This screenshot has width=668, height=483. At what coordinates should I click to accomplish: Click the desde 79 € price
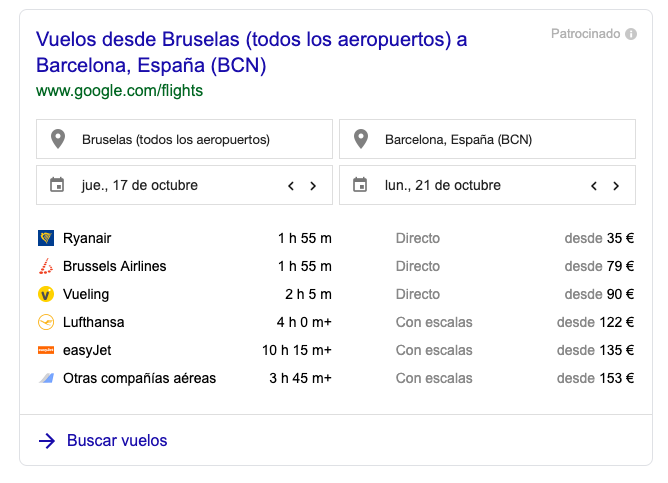599,266
